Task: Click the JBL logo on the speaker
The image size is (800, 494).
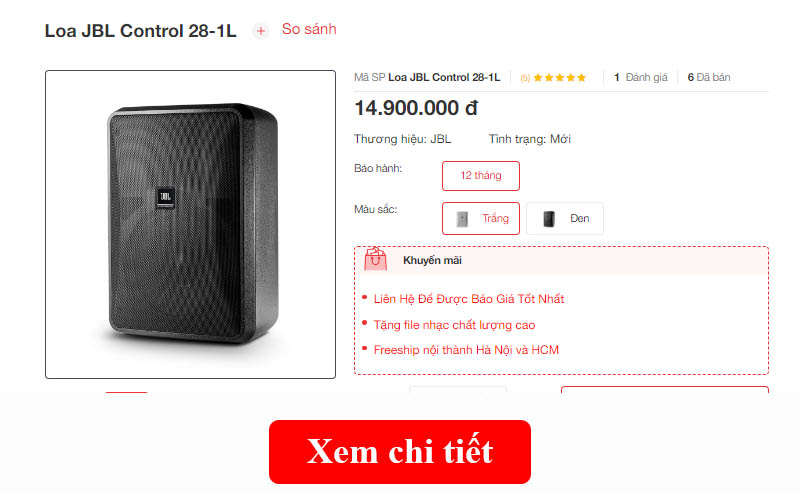Action: click(x=165, y=198)
